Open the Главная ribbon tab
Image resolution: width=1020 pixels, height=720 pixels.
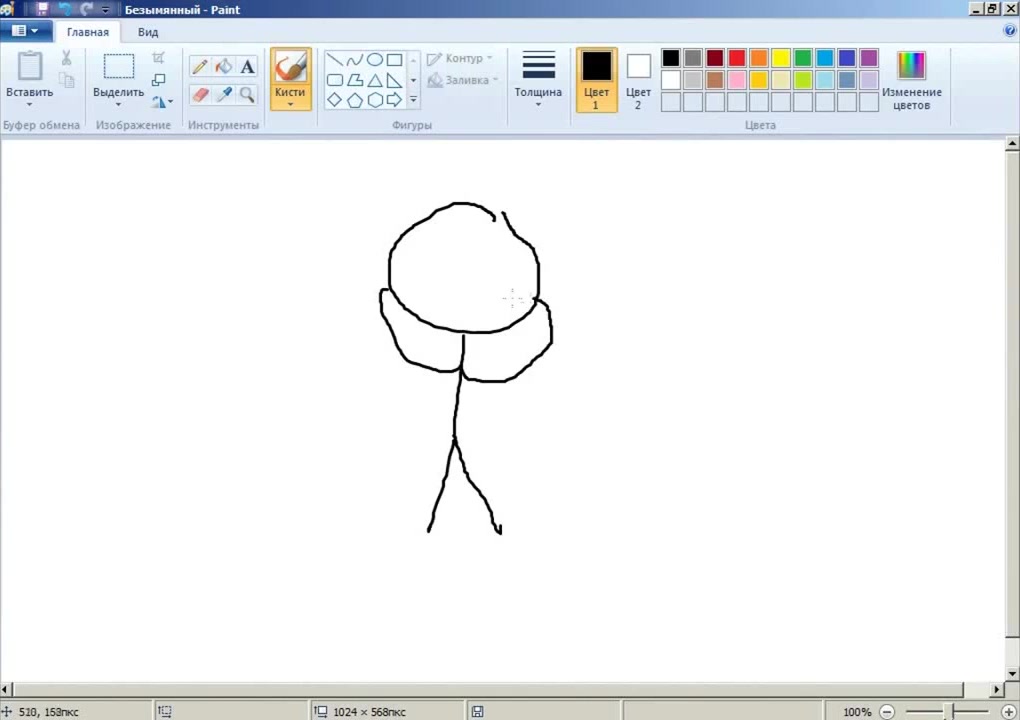88,32
